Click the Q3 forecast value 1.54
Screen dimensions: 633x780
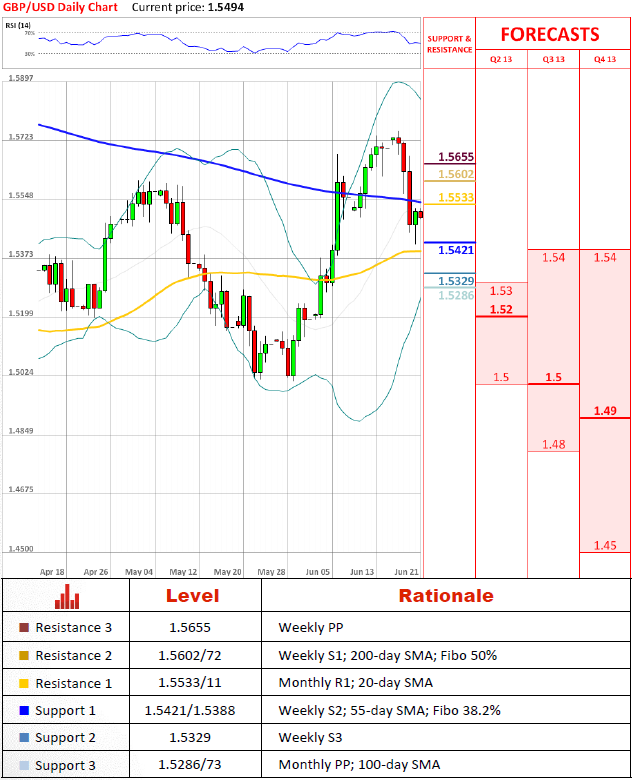(553, 258)
